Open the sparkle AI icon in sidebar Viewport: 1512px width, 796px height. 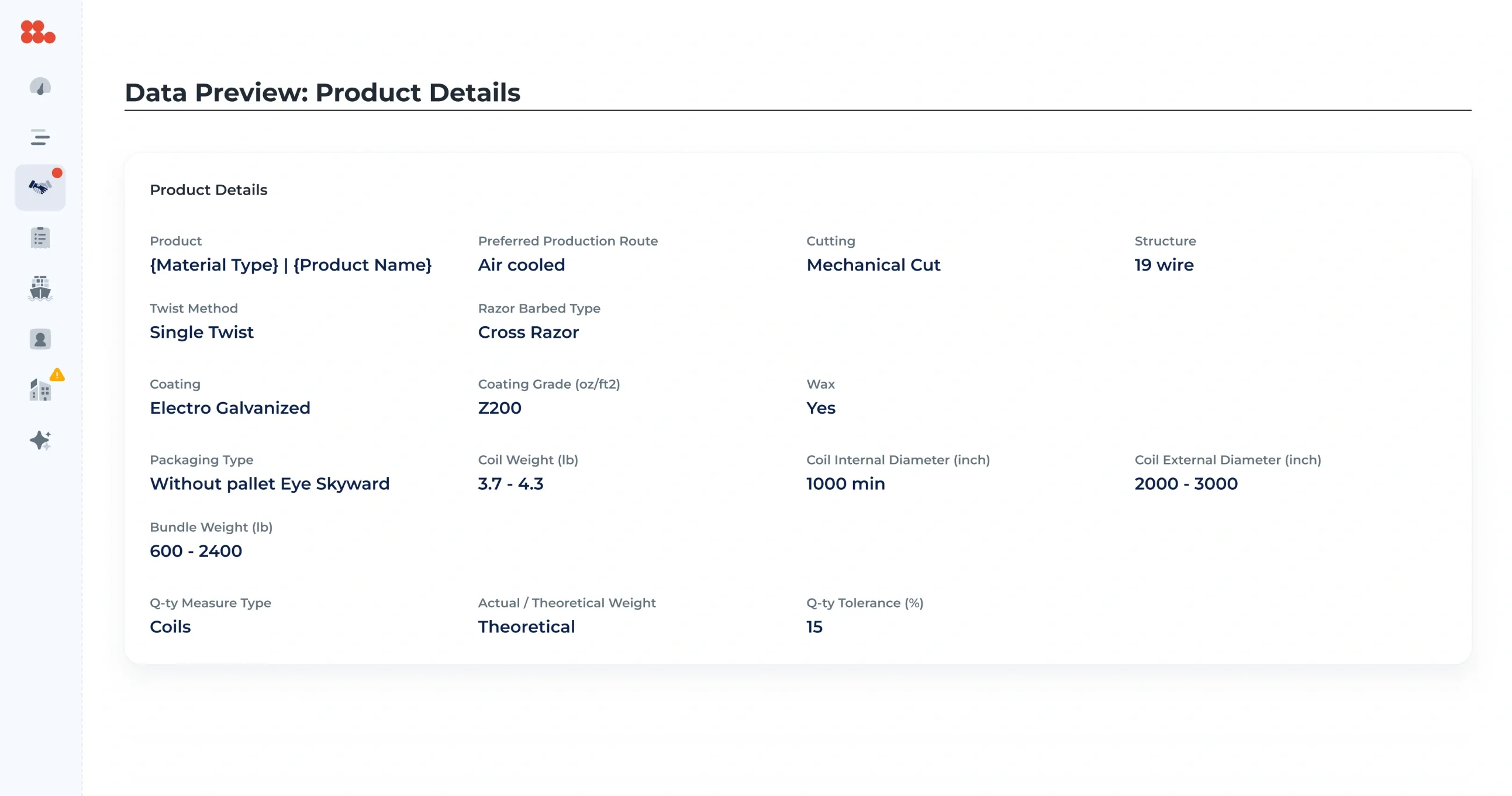click(x=40, y=440)
